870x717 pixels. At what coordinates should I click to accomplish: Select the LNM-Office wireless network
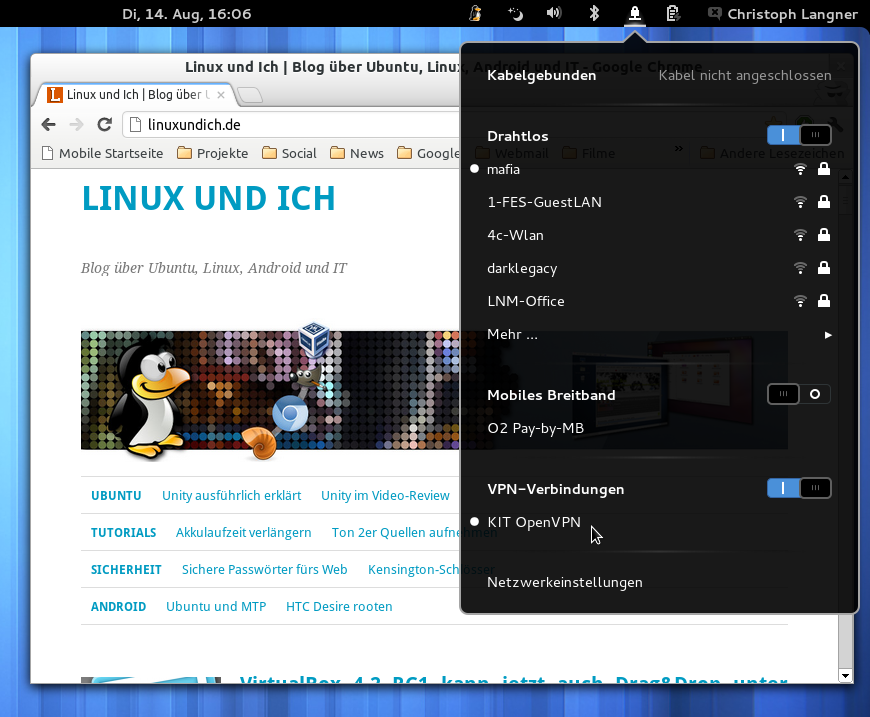click(526, 301)
